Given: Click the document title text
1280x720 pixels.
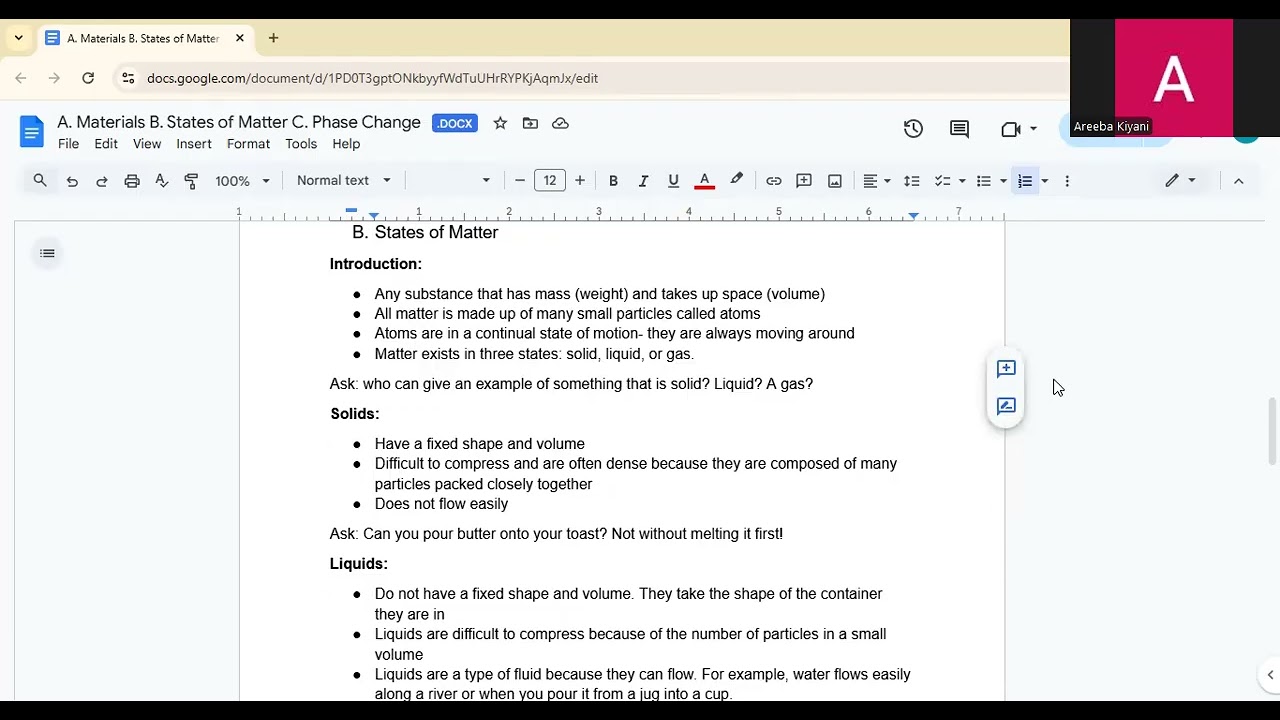Looking at the screenshot, I should tap(239, 122).
